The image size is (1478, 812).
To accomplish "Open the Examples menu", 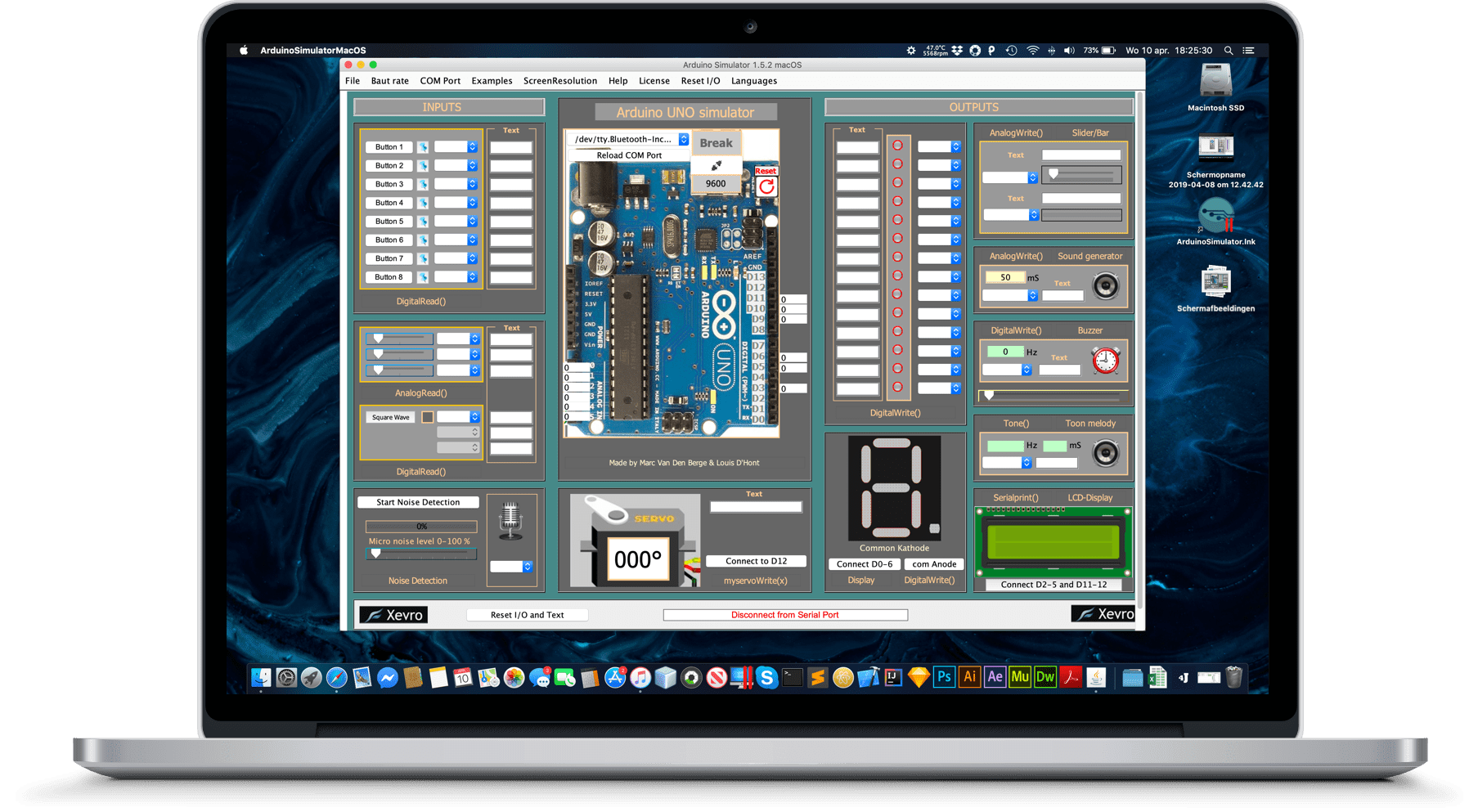I will tap(492, 80).
